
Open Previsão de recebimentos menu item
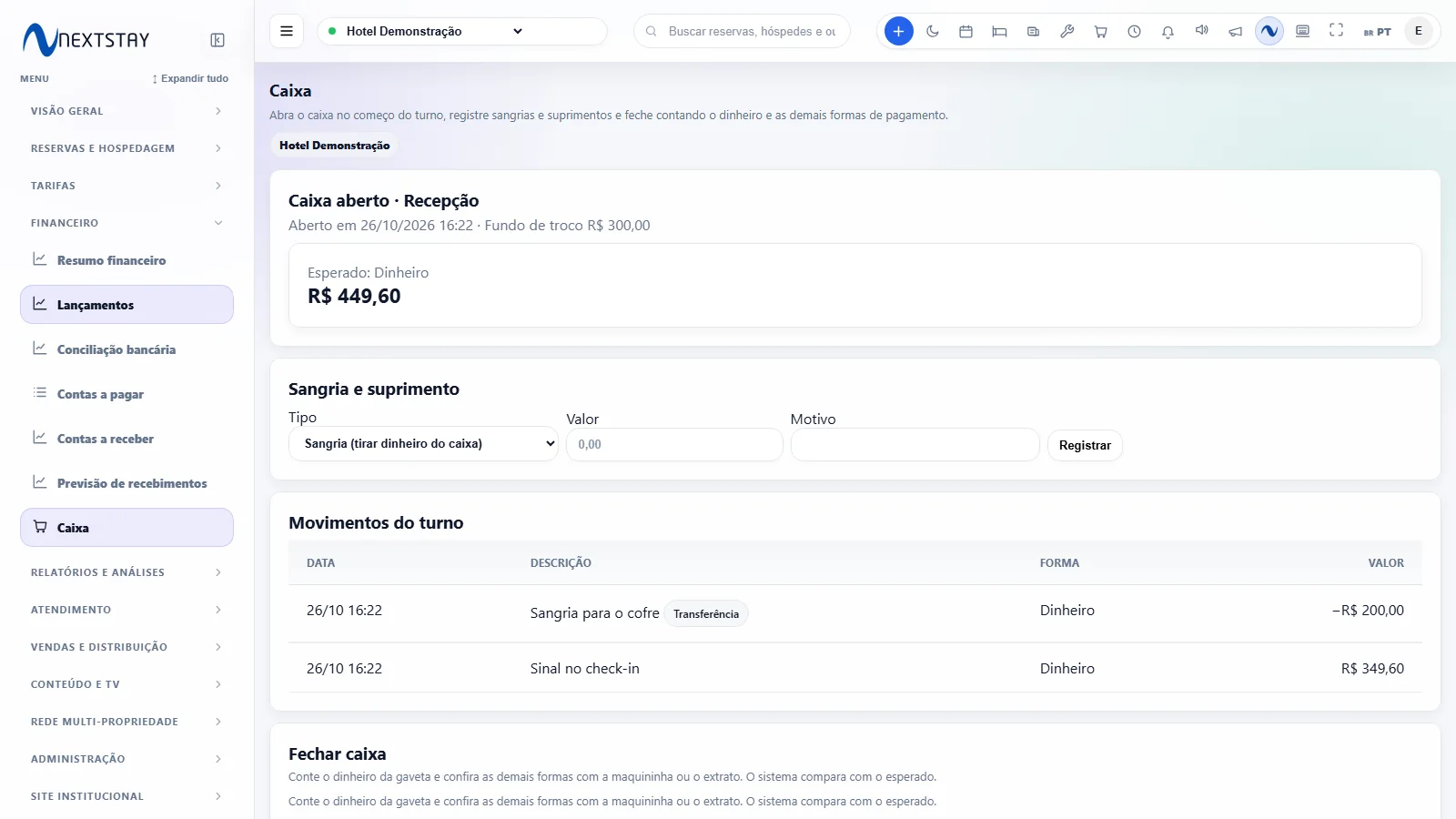click(126, 483)
